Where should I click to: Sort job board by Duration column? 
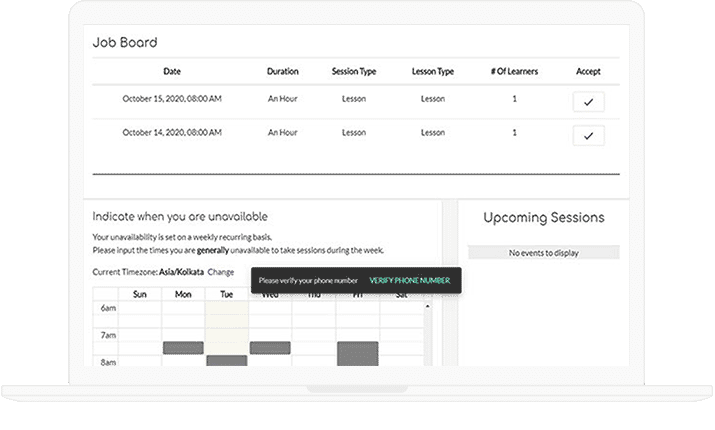(x=282, y=72)
